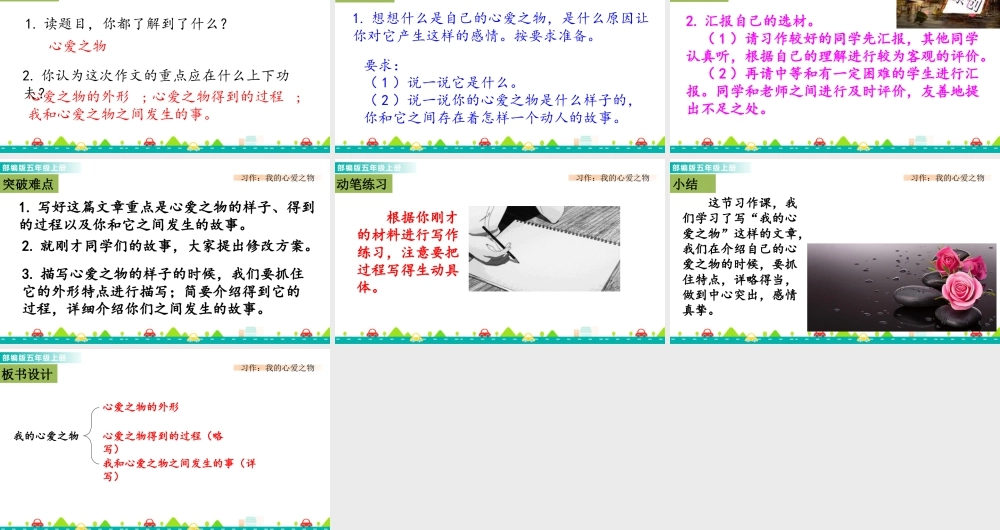The width and height of the screenshot is (1000, 530).
Task: Click 习作：我的心爱之物 label on 小结 slide
Action: click(x=947, y=178)
